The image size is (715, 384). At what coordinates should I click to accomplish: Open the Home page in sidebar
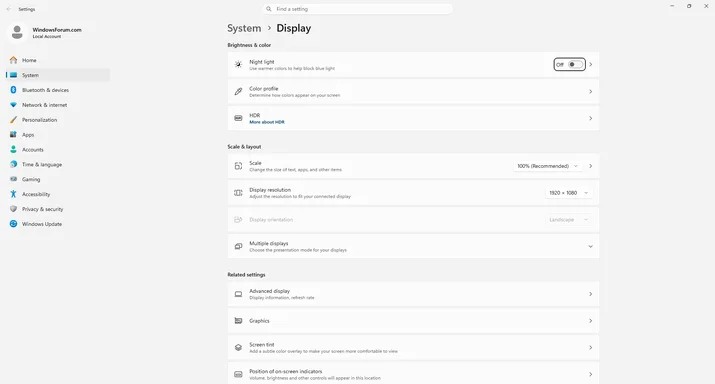click(x=58, y=60)
